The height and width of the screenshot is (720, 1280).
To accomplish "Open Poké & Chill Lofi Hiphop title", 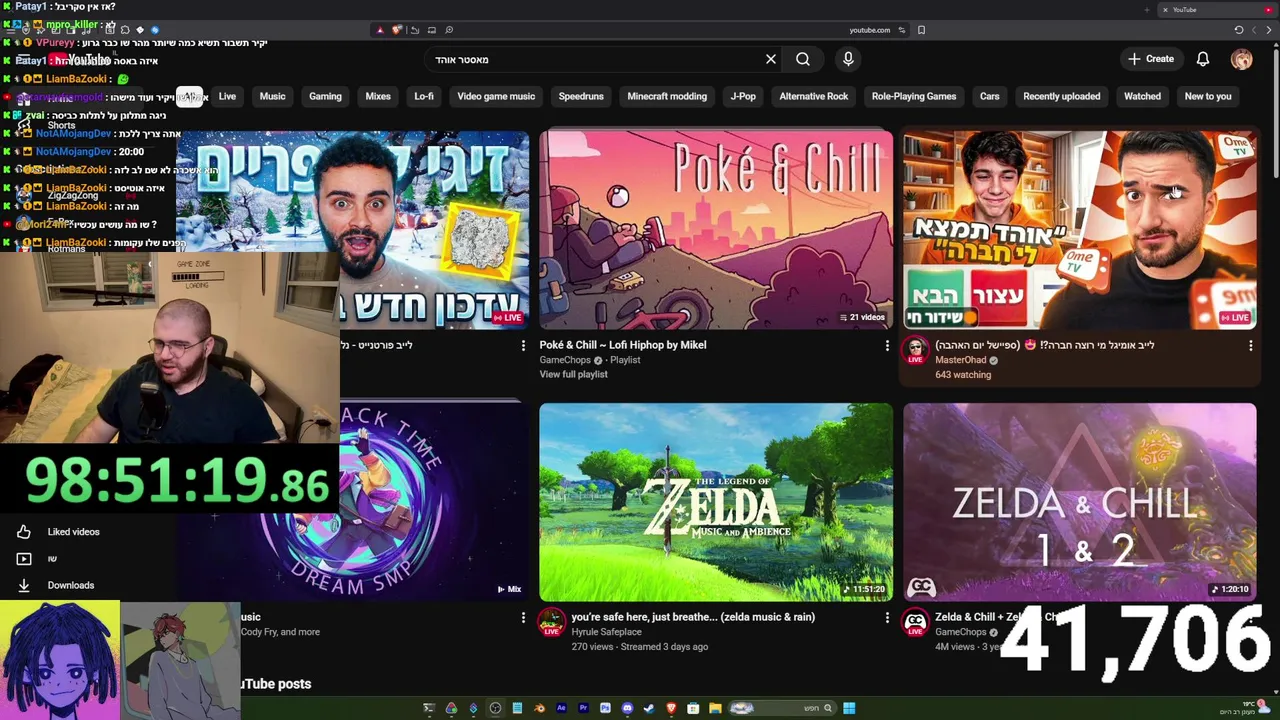I will coord(623,345).
